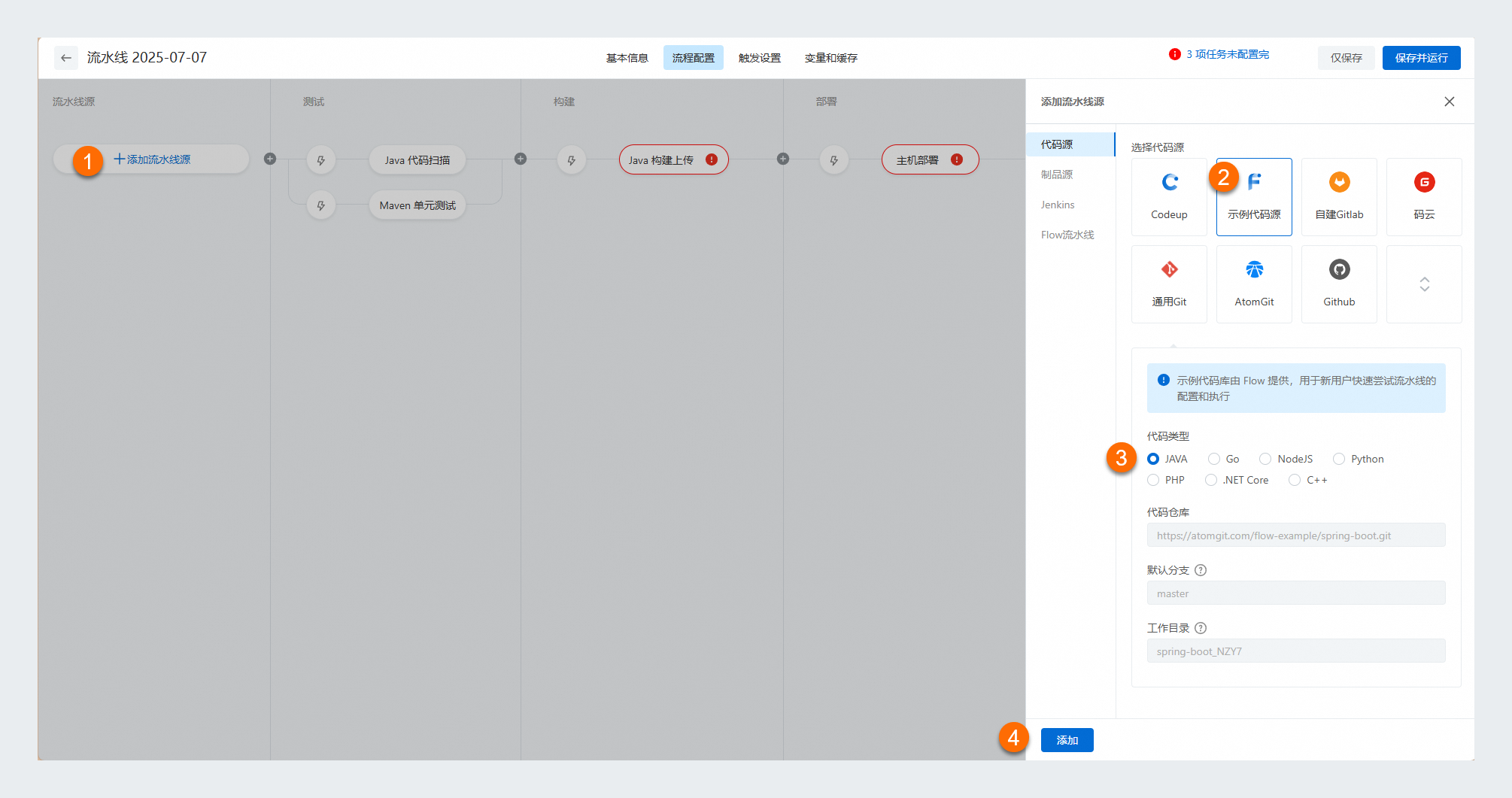Viewport: 1512px width, 798px height.
Task: Select Flow流水线 in the side menu
Action: 1070,235
